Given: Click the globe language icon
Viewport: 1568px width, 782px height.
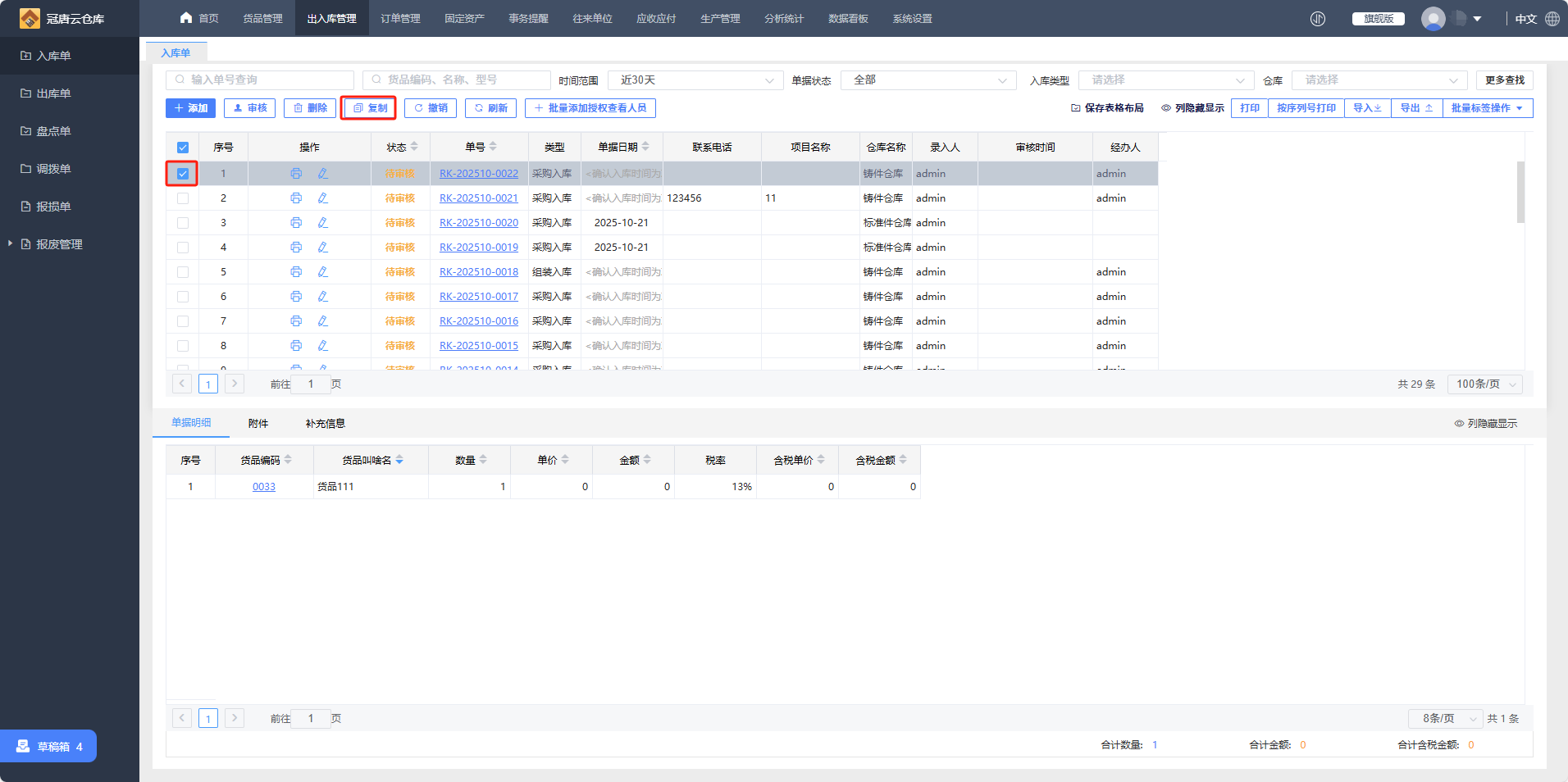Looking at the screenshot, I should point(1552,19).
